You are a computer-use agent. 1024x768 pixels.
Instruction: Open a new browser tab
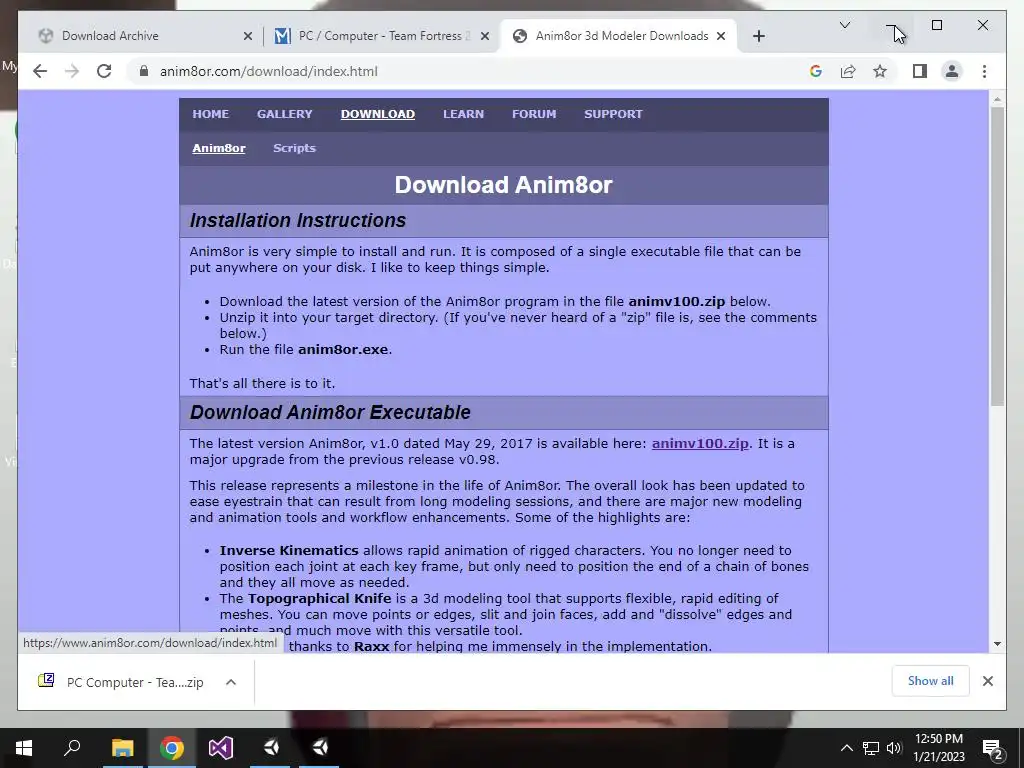[758, 36]
